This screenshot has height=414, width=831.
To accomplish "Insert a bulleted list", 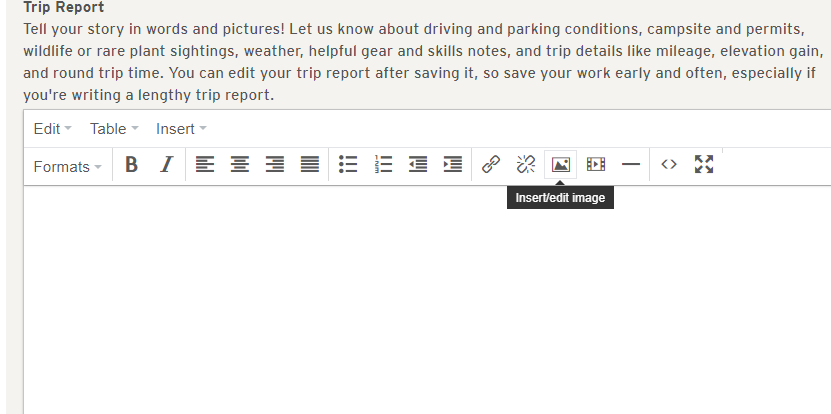I will tap(348, 166).
